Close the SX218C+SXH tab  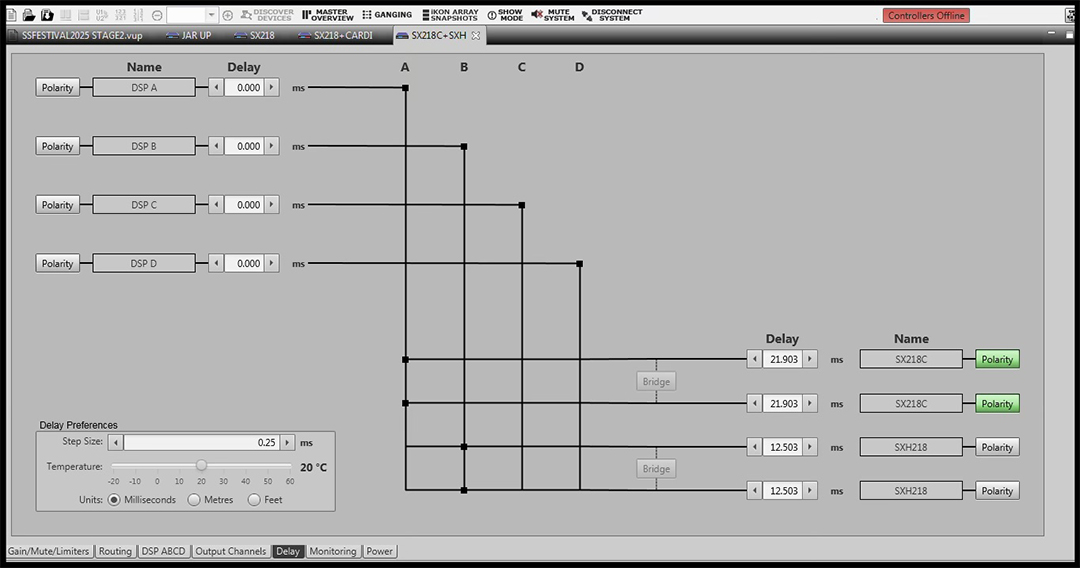click(x=476, y=35)
